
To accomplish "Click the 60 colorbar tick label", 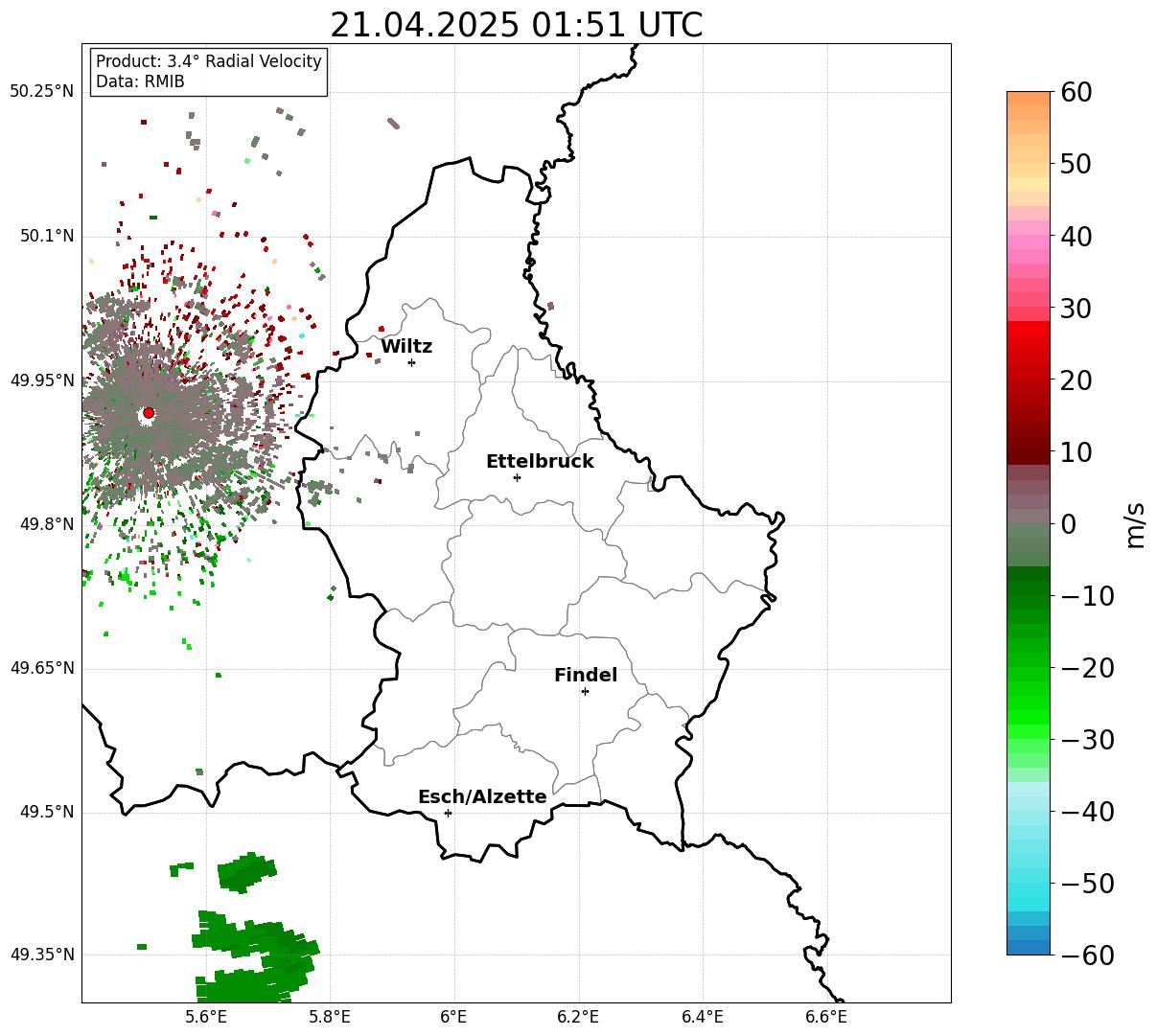I will tap(1075, 92).
